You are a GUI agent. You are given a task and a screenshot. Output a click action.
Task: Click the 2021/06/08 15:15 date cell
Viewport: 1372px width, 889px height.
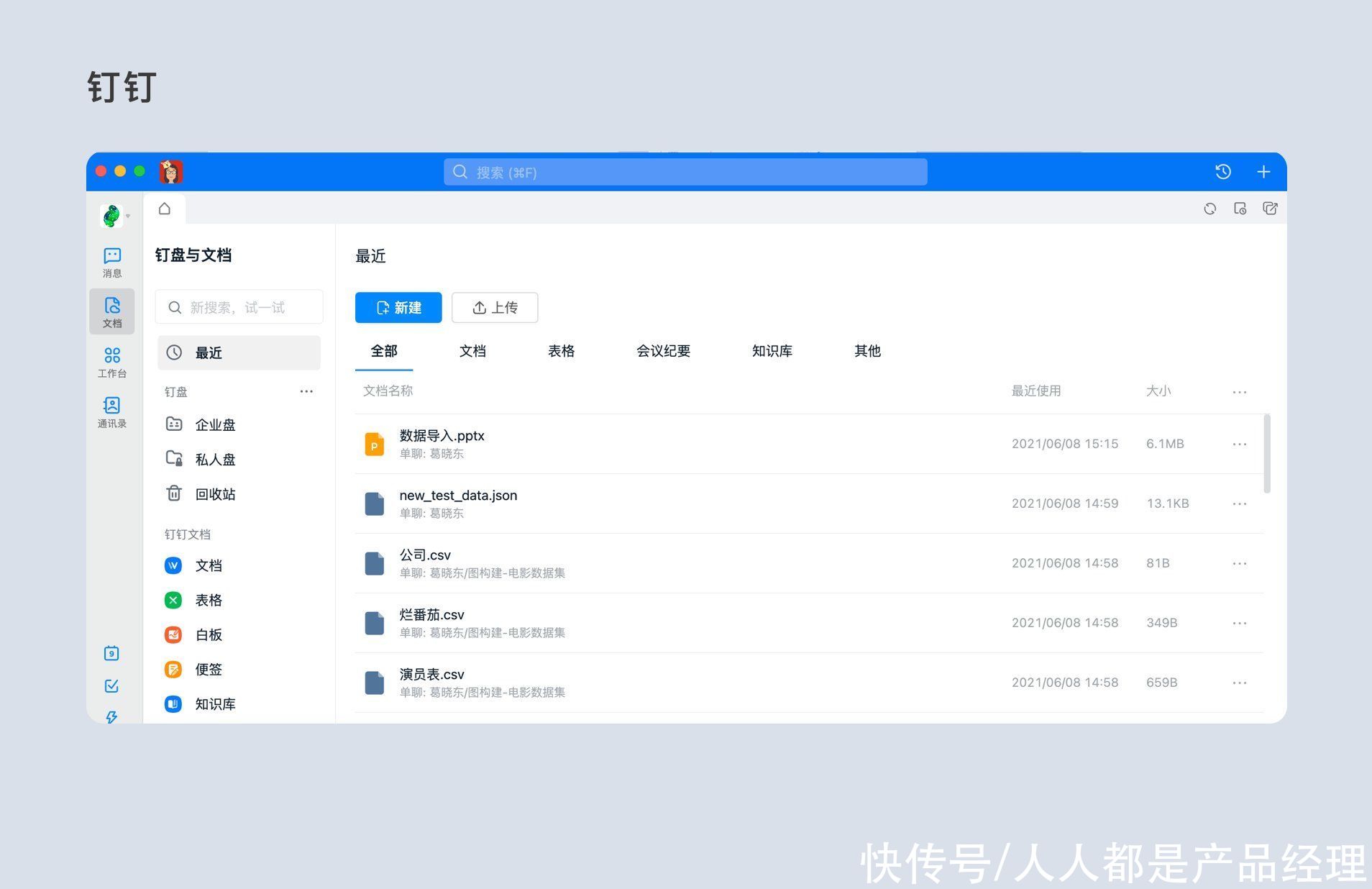(x=1065, y=444)
